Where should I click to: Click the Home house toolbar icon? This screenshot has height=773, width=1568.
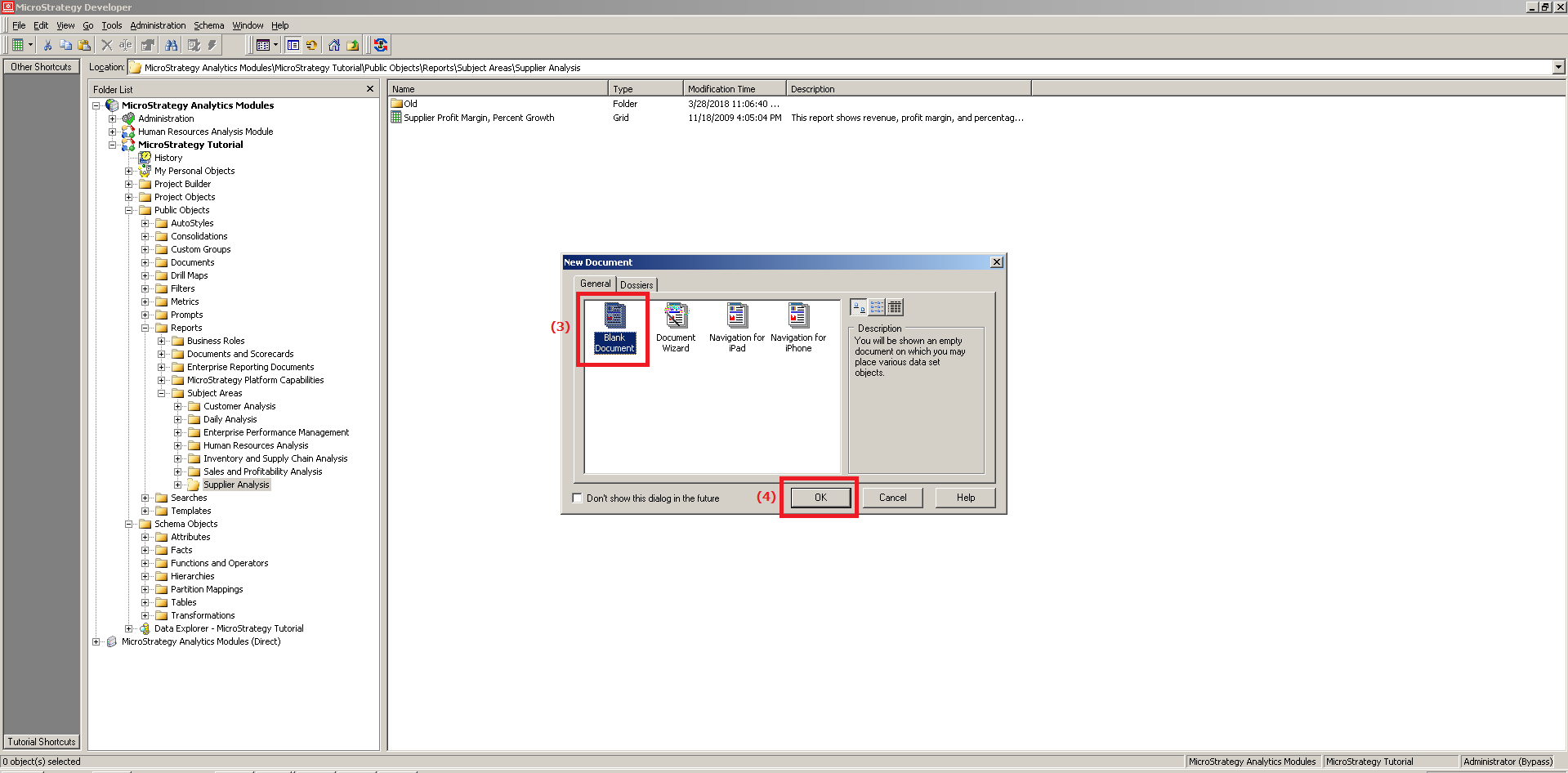(x=334, y=45)
